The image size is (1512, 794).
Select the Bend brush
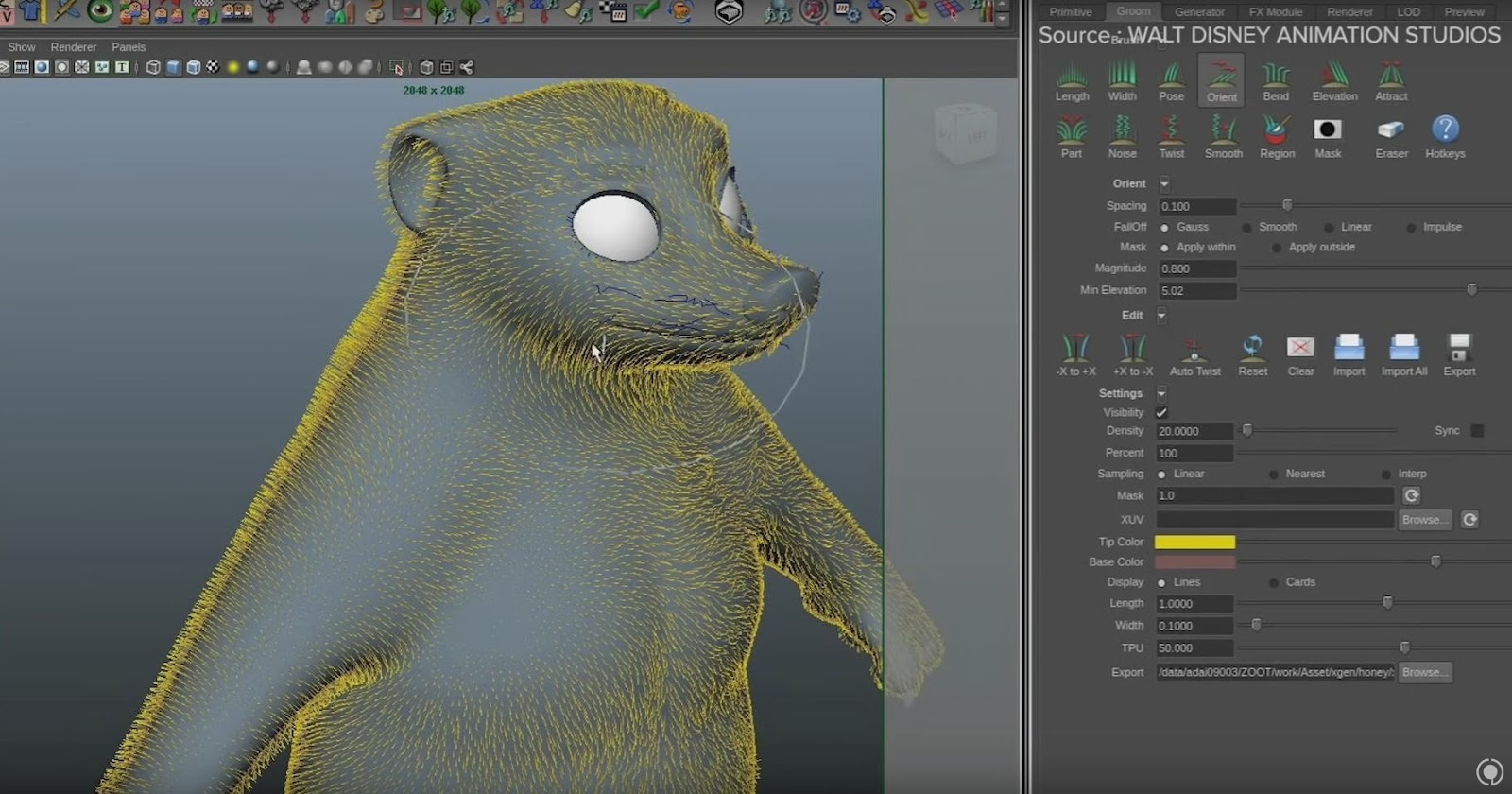pyautogui.click(x=1276, y=81)
